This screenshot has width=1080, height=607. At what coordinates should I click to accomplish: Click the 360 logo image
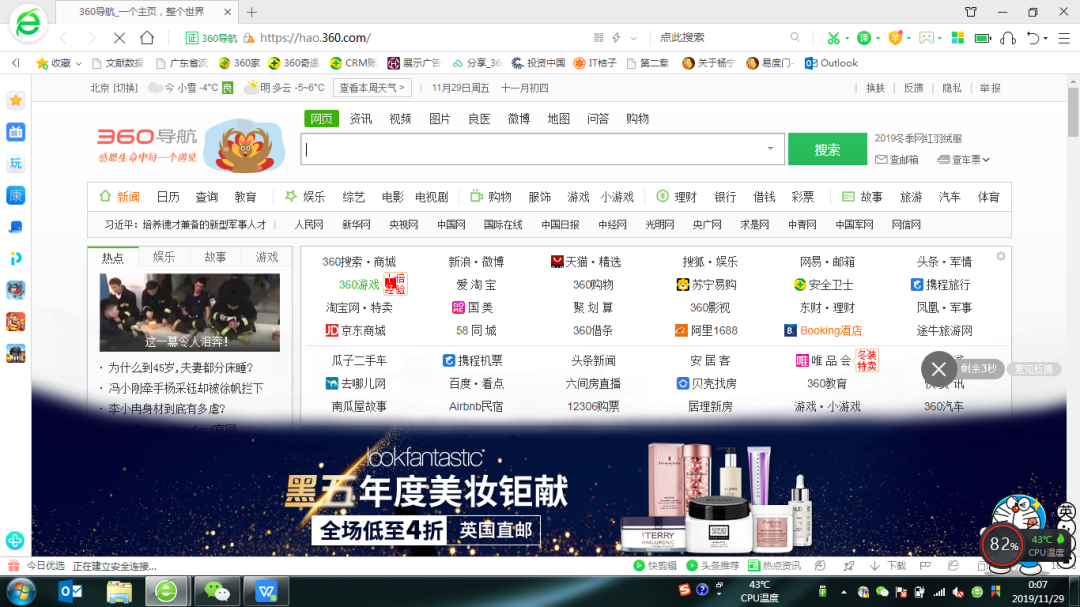tap(191, 146)
